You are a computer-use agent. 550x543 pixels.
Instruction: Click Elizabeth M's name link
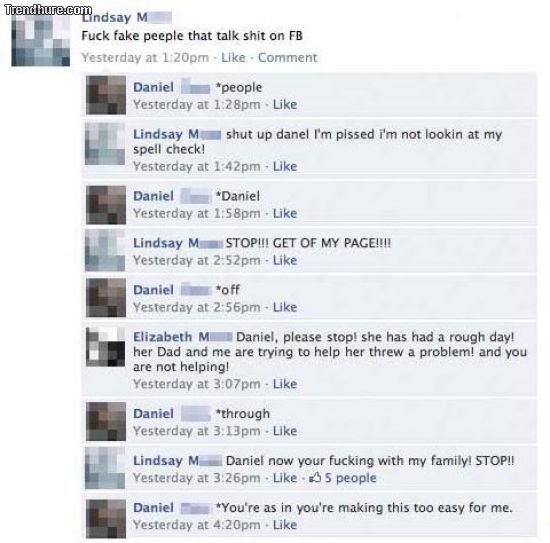(182, 337)
